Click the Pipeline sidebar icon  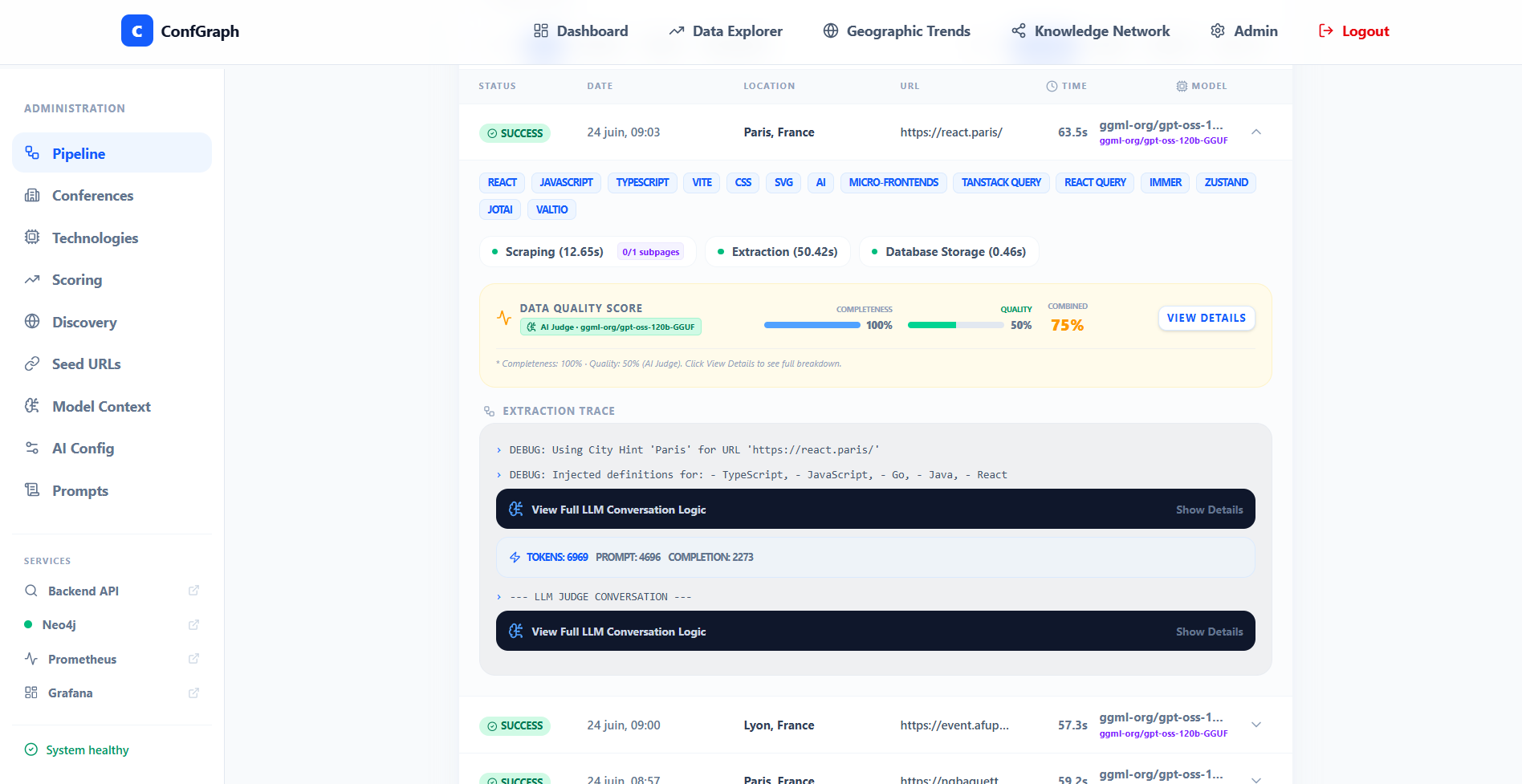32,152
